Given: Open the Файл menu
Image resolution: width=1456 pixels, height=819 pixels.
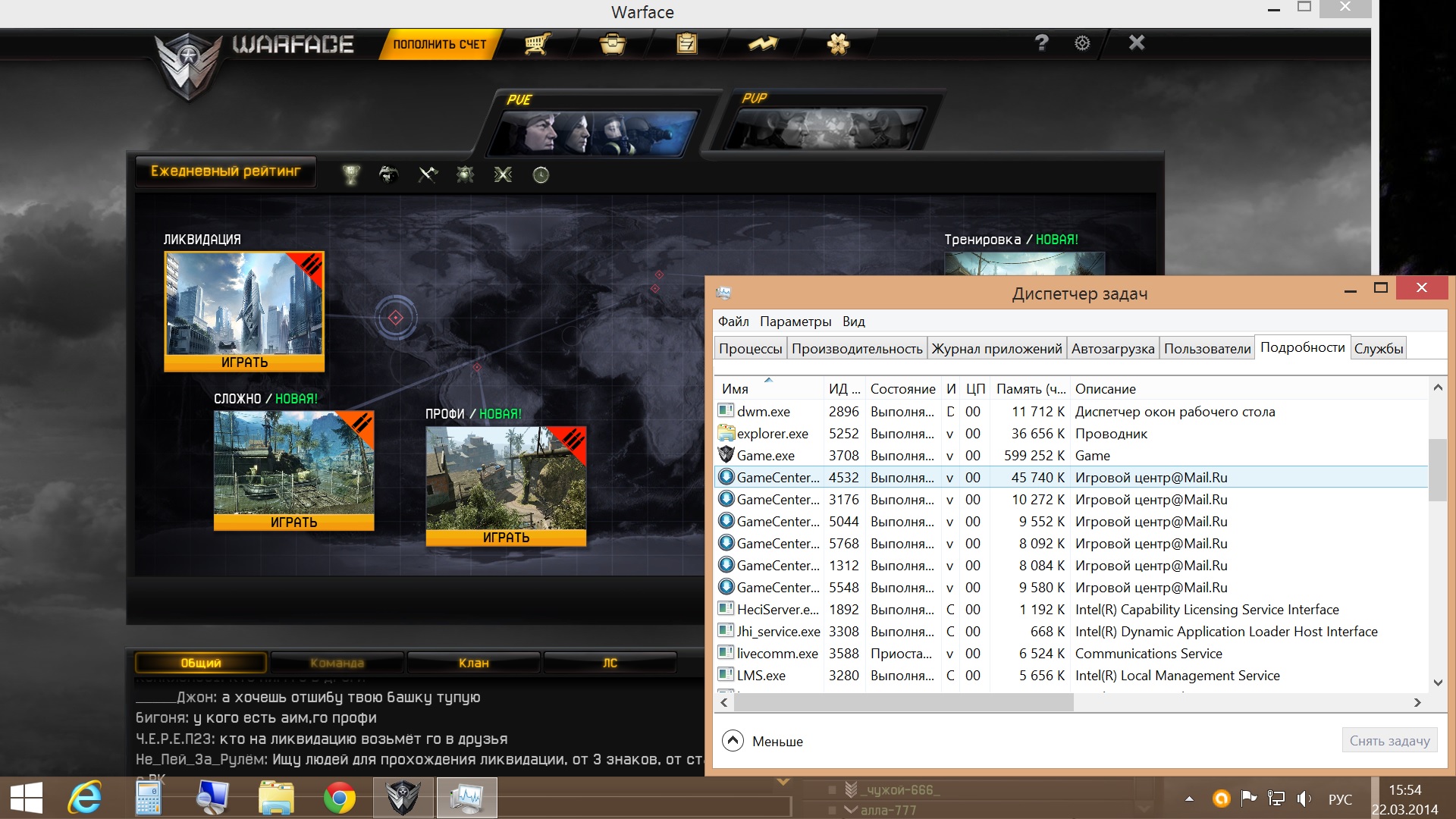Looking at the screenshot, I should (x=733, y=322).
